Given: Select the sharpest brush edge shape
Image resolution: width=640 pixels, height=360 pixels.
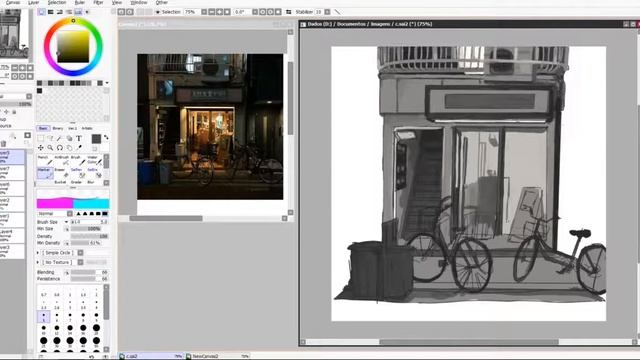Looking at the screenshot, I should (78, 213).
